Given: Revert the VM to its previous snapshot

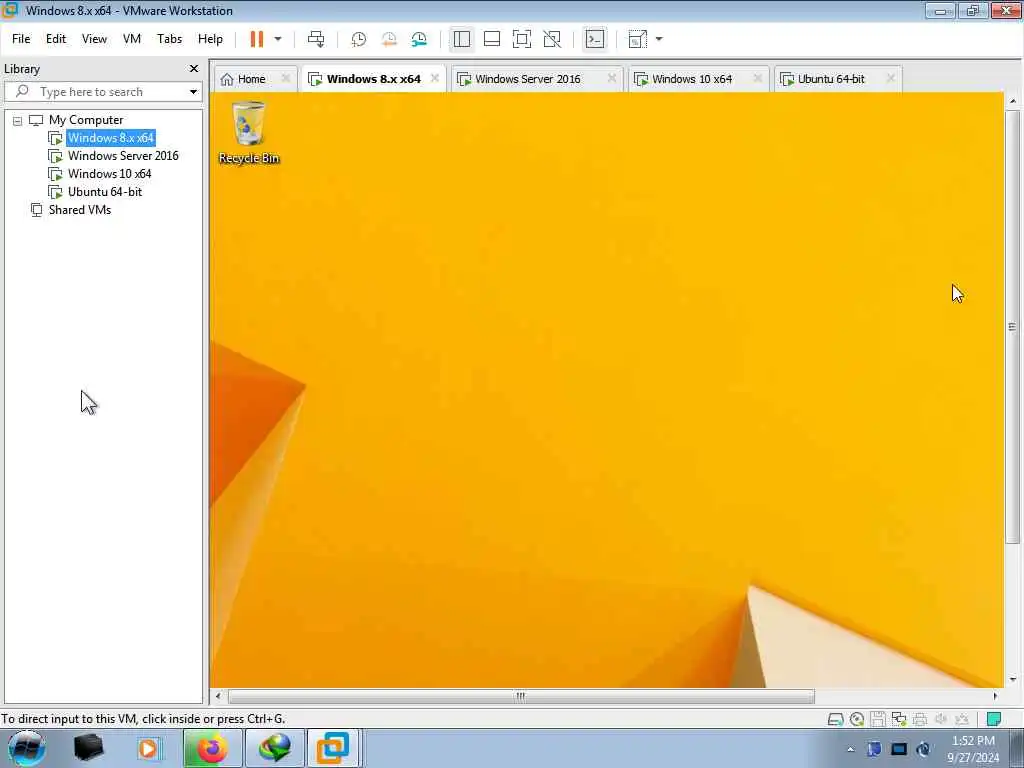Looking at the screenshot, I should (x=389, y=39).
